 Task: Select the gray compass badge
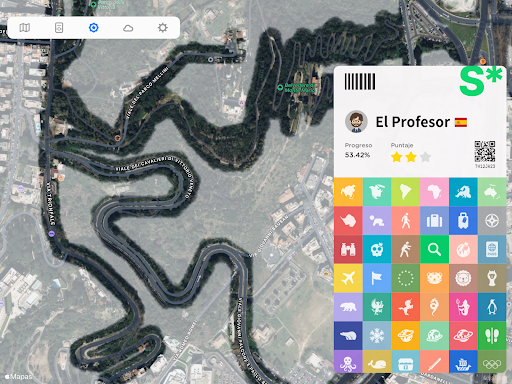pos(492,221)
